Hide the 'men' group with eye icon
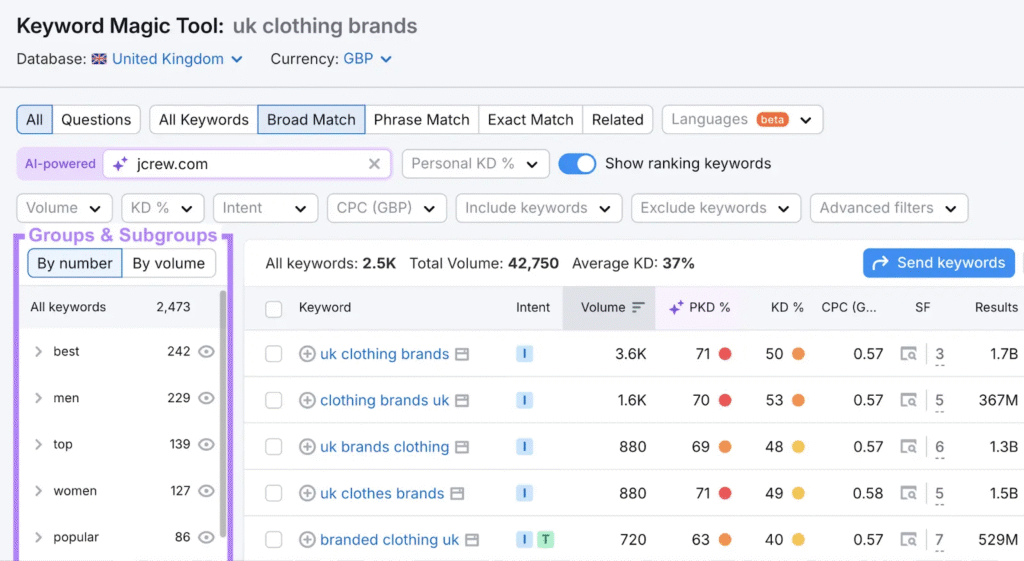 [x=206, y=398]
